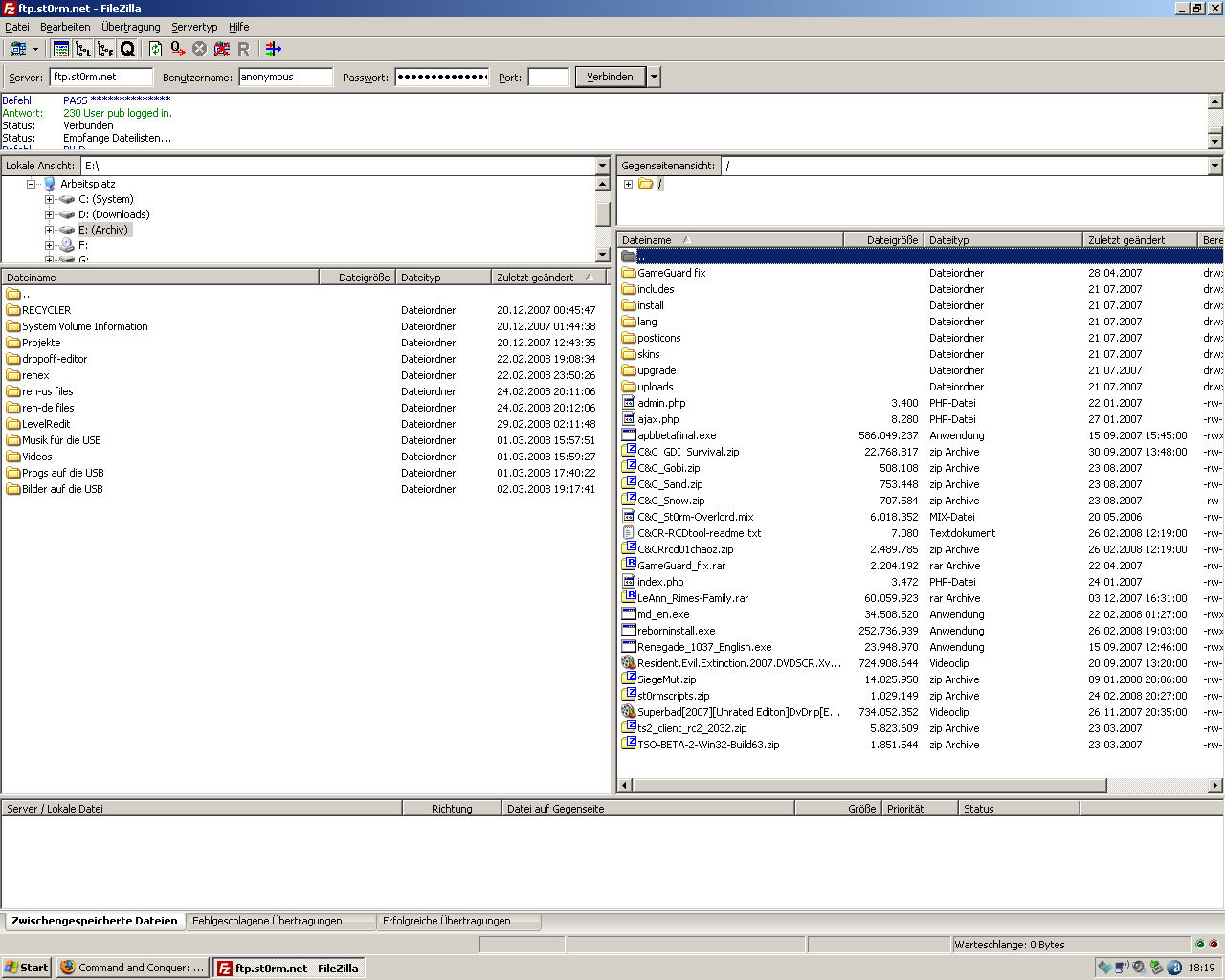Open the Gegenseitenansicht path dropdown
The image size is (1225, 980).
coord(1214,166)
